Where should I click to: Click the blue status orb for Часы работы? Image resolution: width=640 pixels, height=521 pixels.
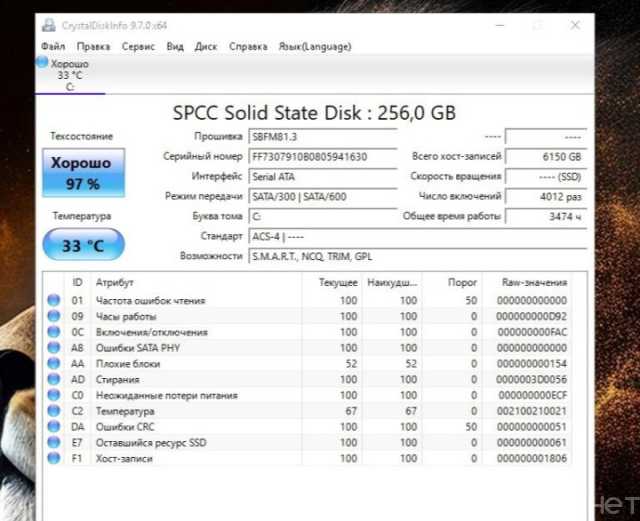[x=54, y=316]
